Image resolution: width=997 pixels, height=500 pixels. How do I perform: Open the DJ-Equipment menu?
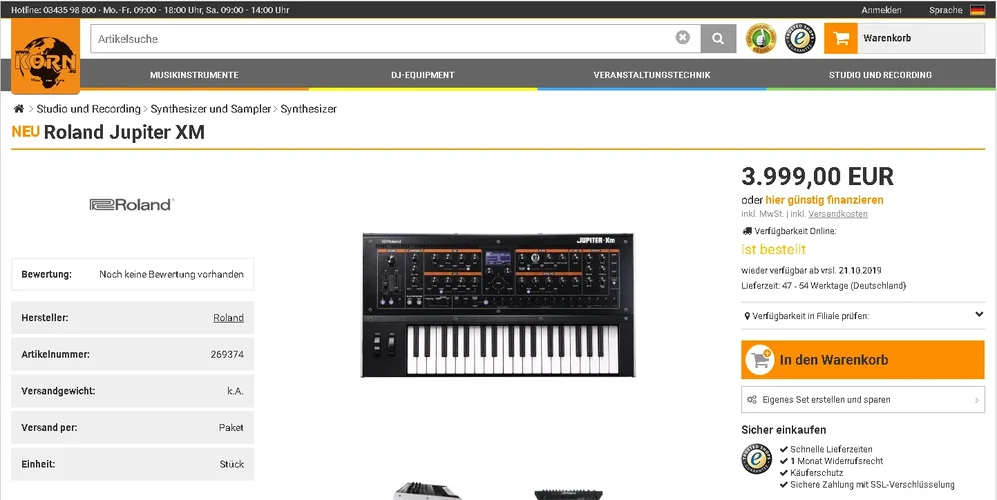point(423,75)
